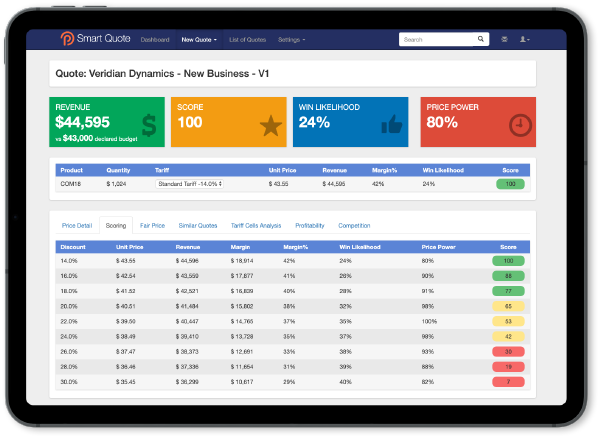The image size is (600, 438).
Task: Click the red 19 score badge
Action: pyautogui.click(x=508, y=367)
